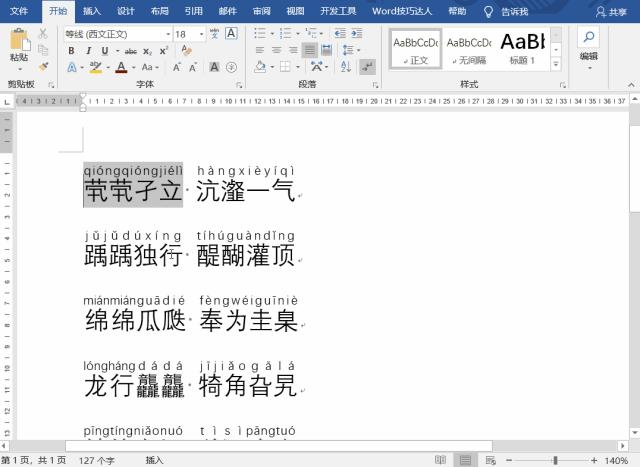640x467 pixels.
Task: Apply text highlight color
Action: (x=96, y=67)
